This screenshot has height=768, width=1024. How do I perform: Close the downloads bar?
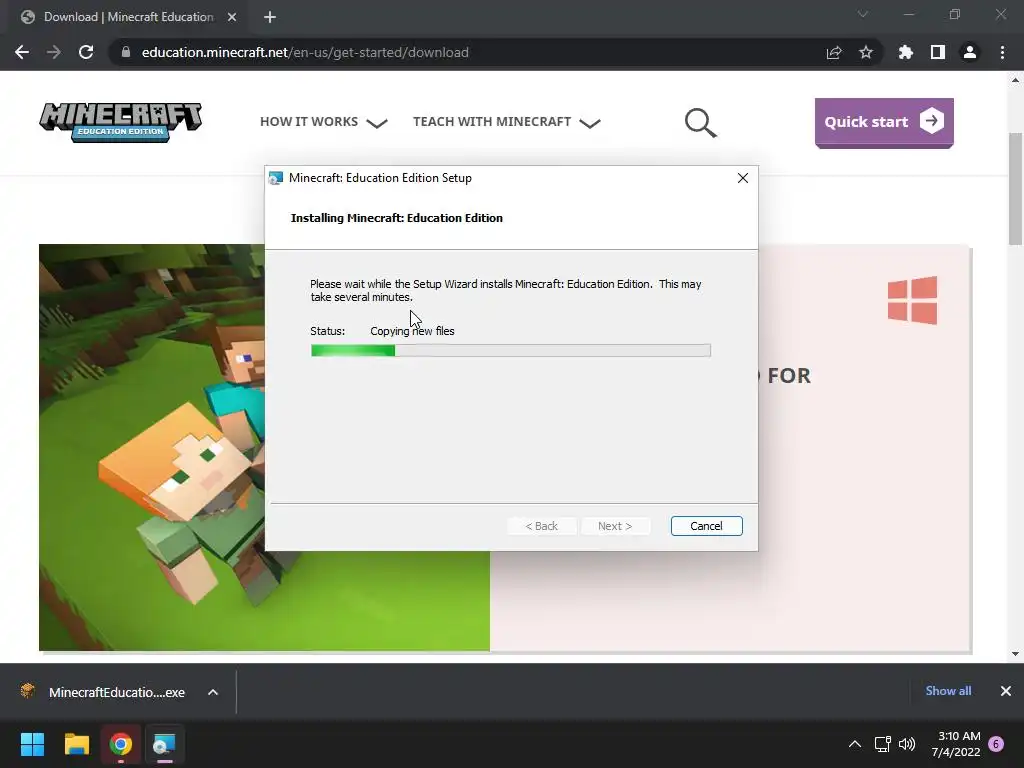(x=1006, y=691)
